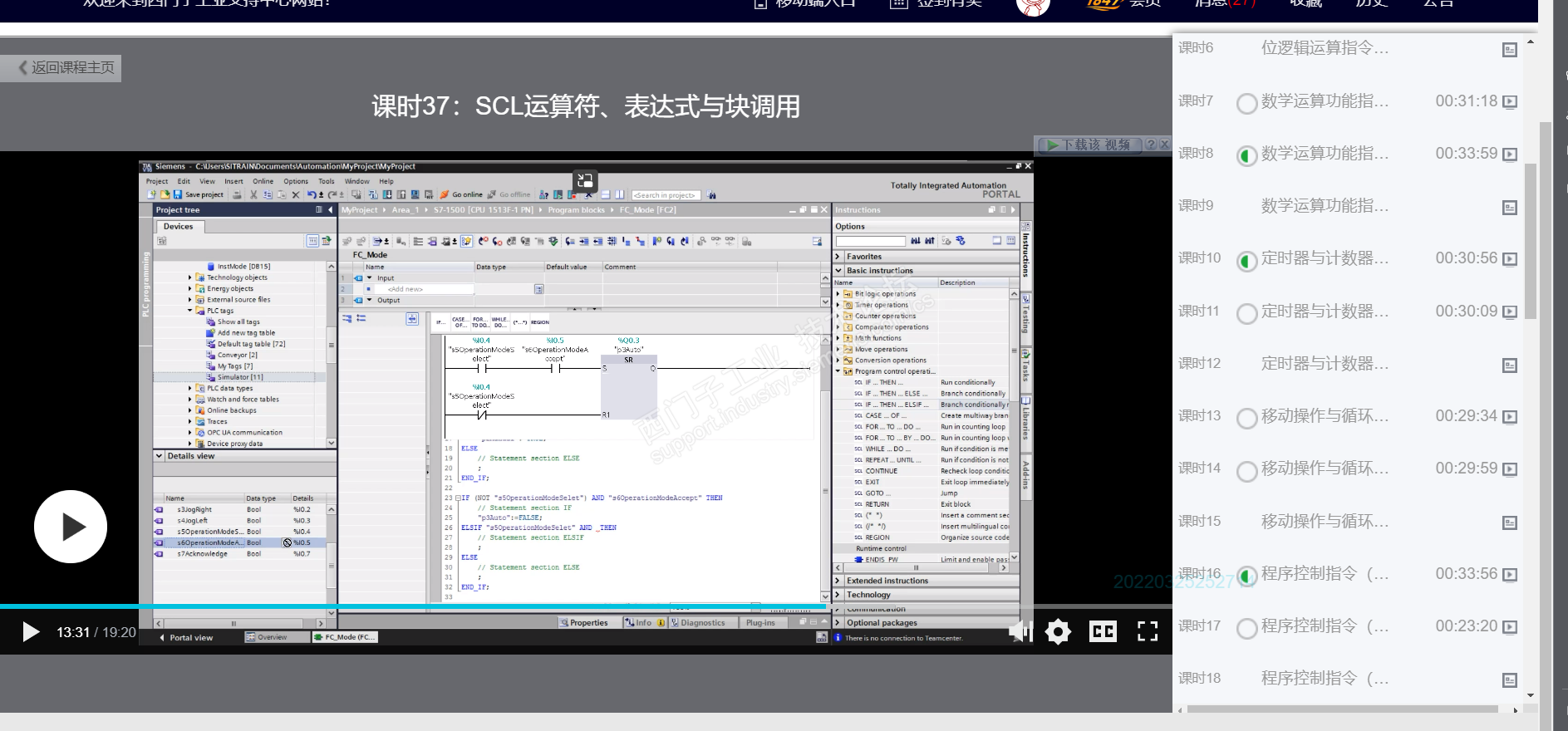Mute the video with the speaker icon

[x=1020, y=632]
